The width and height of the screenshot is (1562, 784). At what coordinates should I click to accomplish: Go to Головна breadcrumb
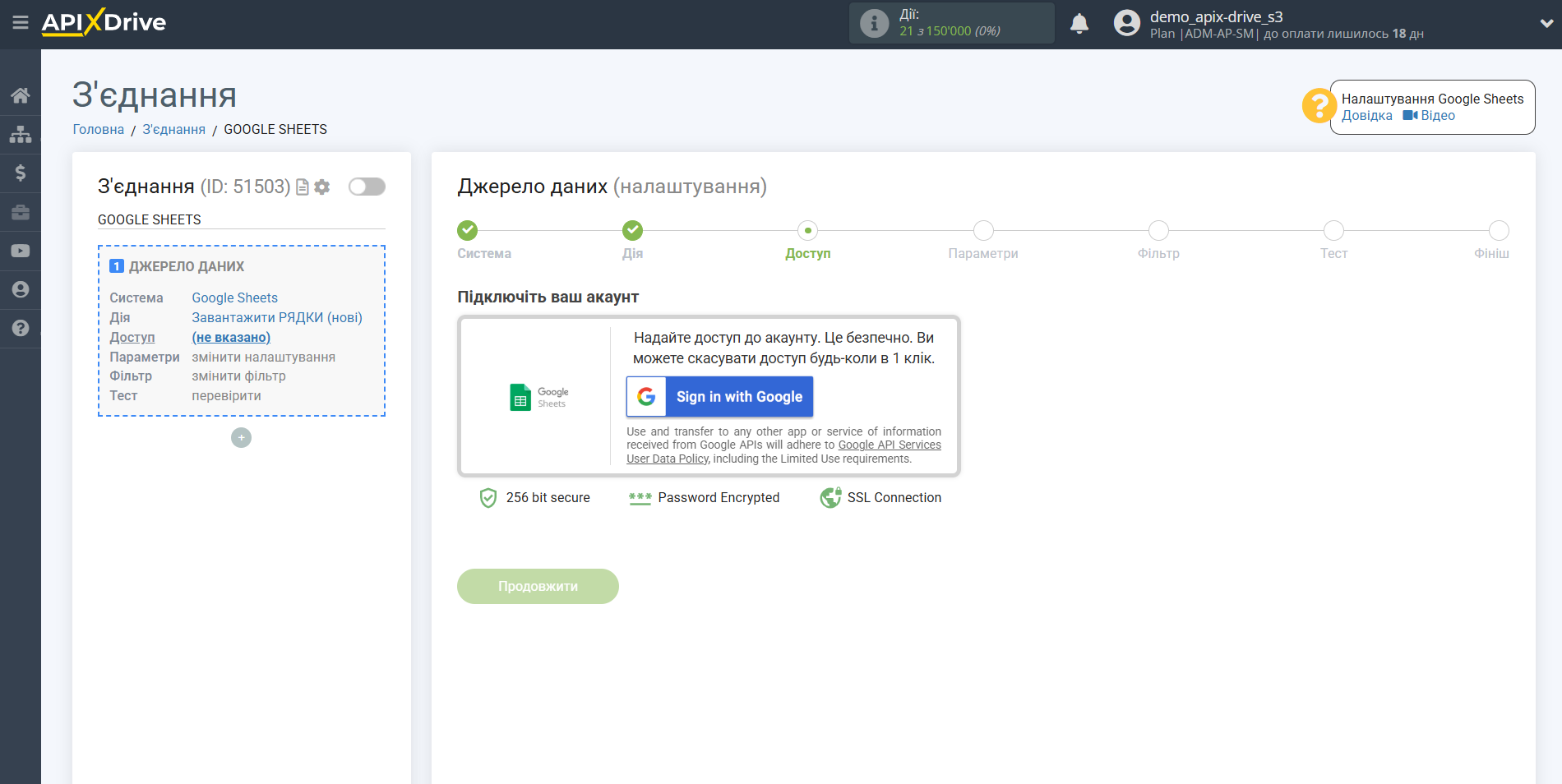(99, 129)
